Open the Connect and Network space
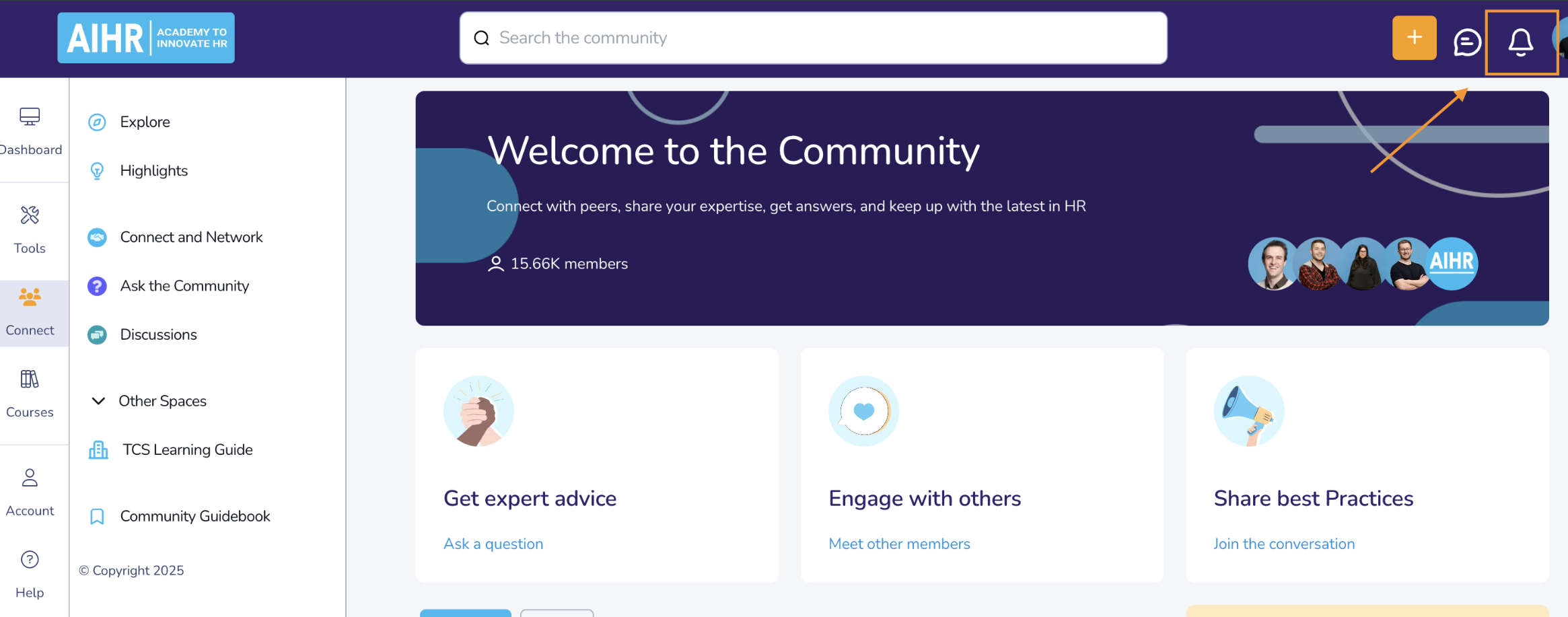 tap(191, 237)
